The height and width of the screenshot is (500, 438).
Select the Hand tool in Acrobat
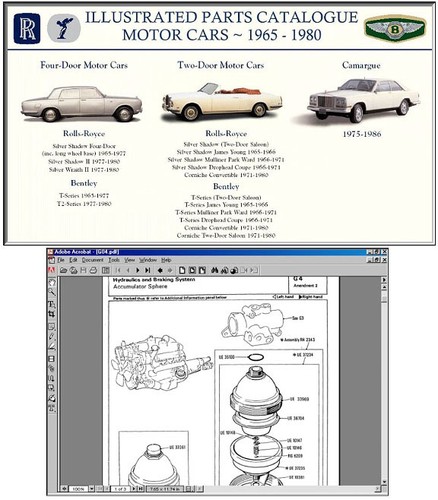click(x=52, y=283)
